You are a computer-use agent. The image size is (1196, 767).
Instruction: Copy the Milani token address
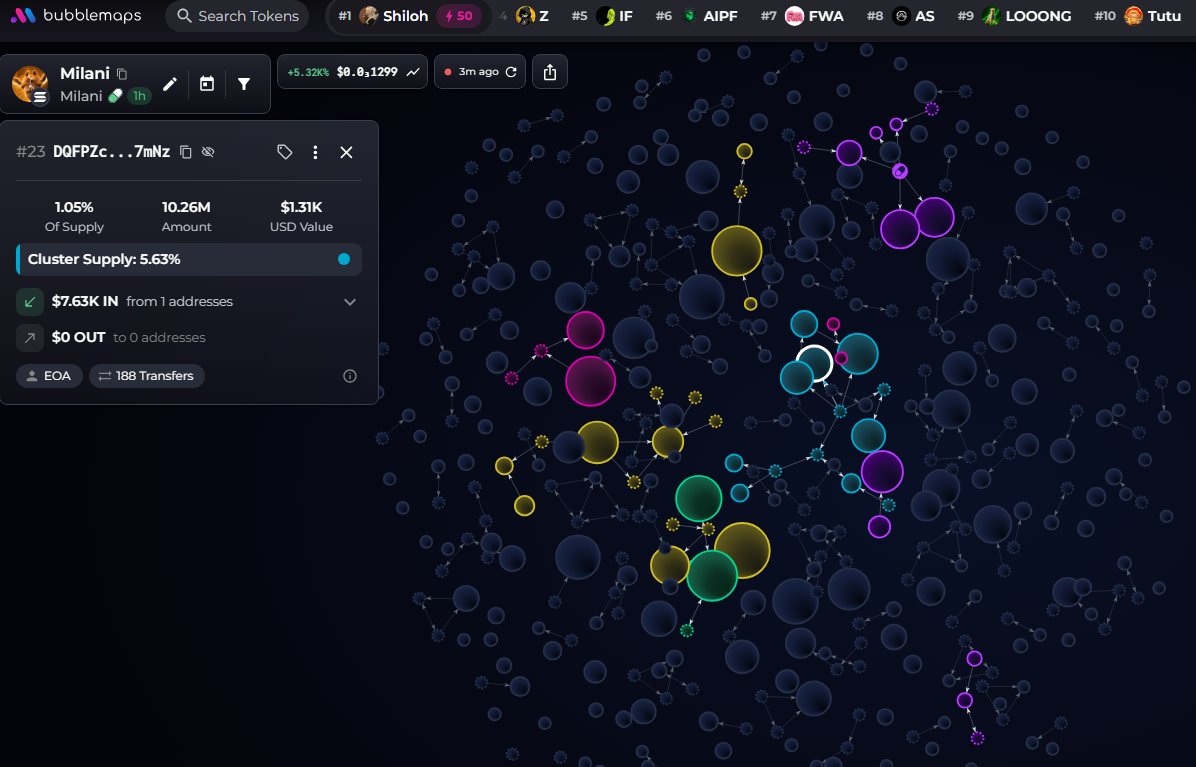click(122, 74)
